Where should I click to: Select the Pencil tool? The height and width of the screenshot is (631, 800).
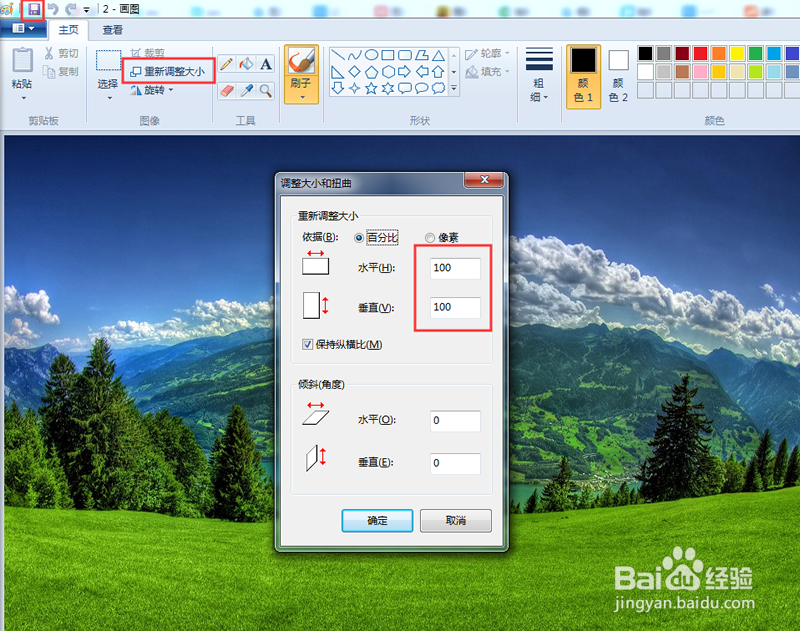pyautogui.click(x=227, y=64)
